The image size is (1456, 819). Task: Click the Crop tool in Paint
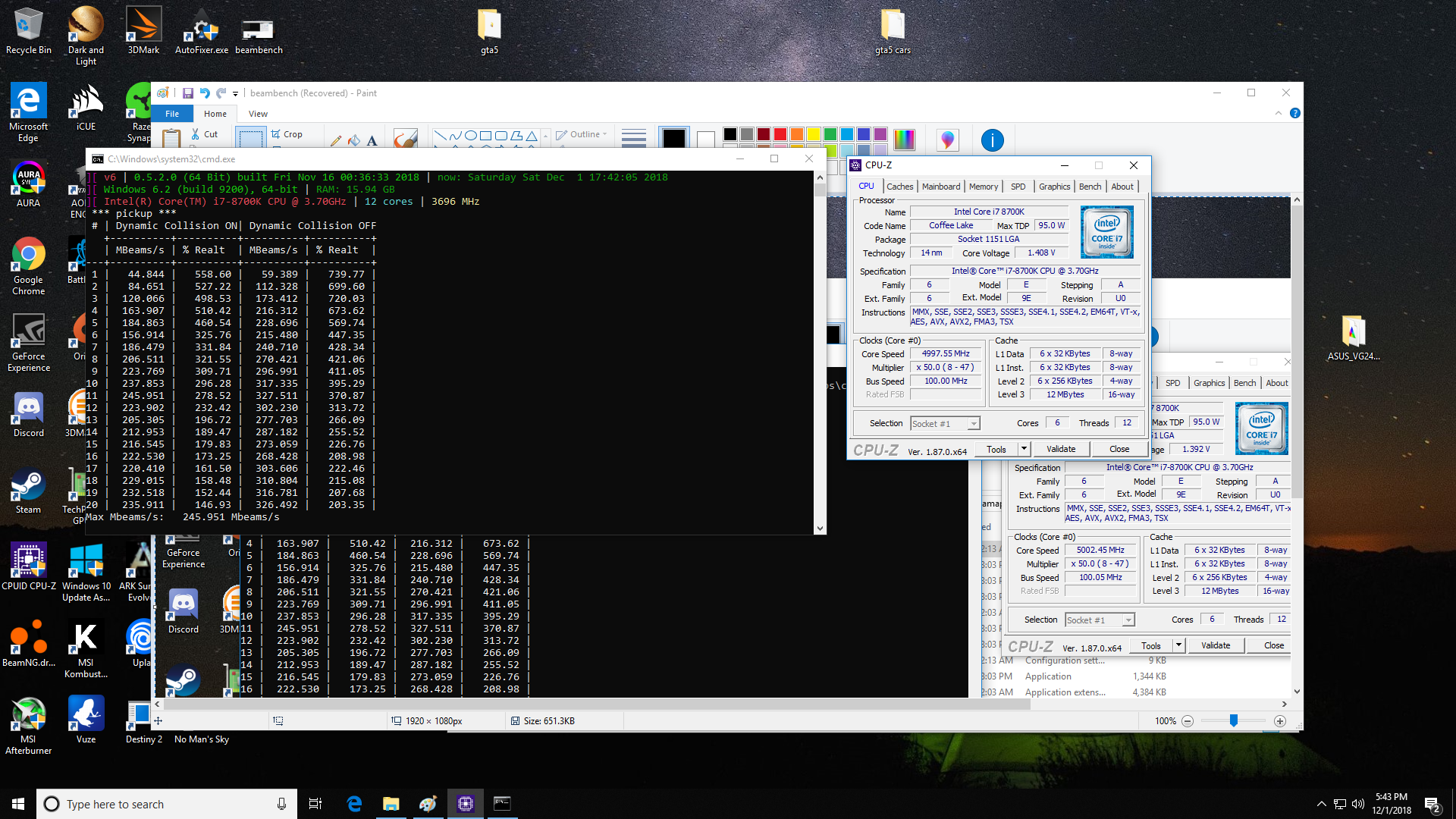coord(287,134)
